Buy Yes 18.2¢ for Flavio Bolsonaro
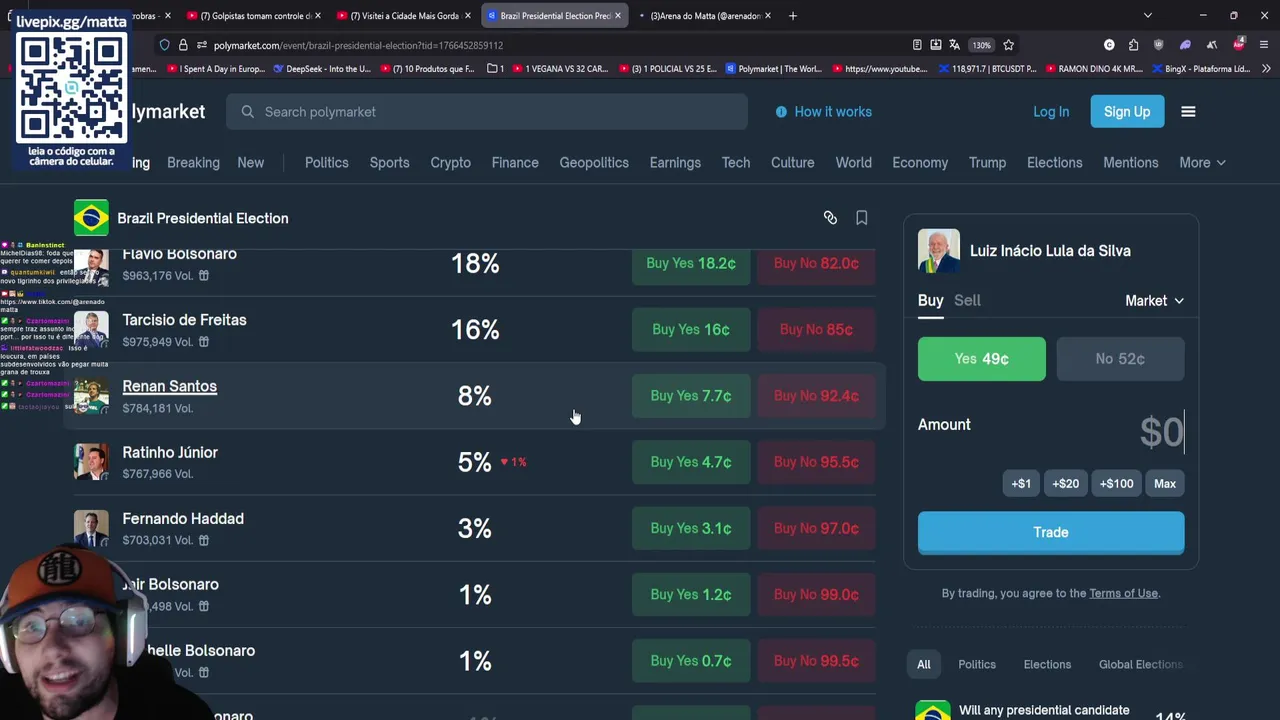 [691, 263]
